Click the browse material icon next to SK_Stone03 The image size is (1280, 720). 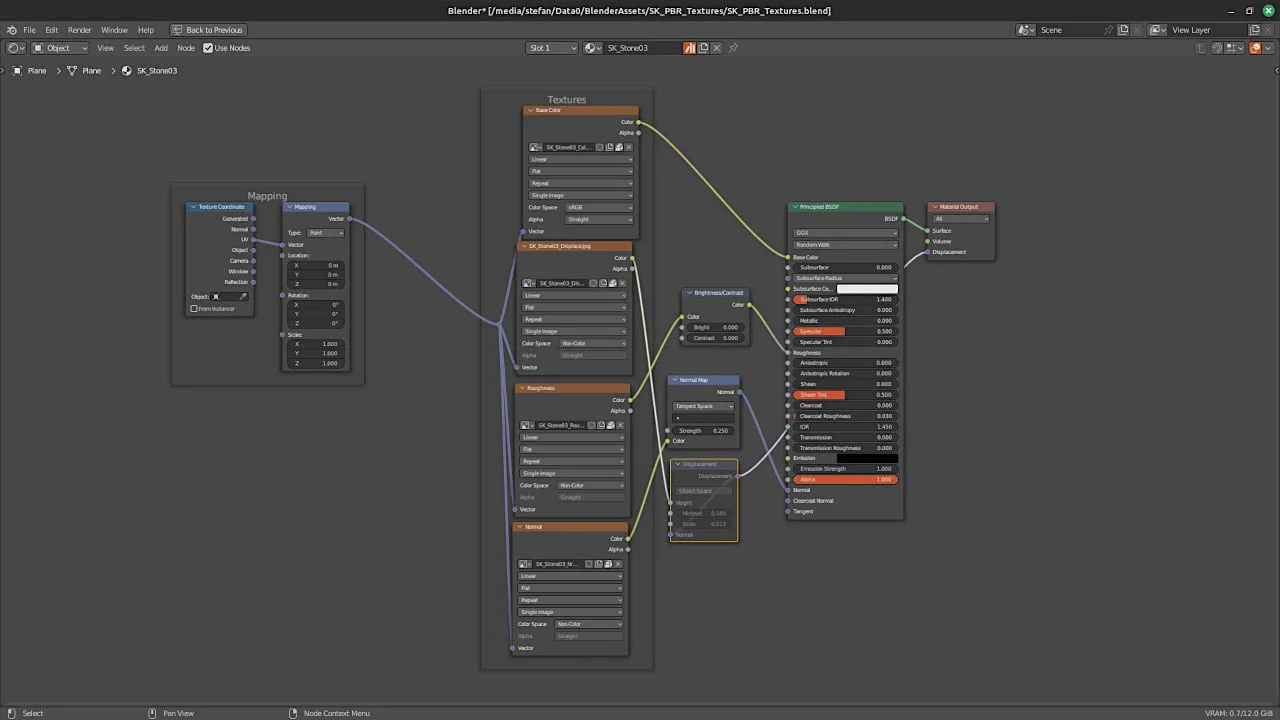(x=588, y=47)
